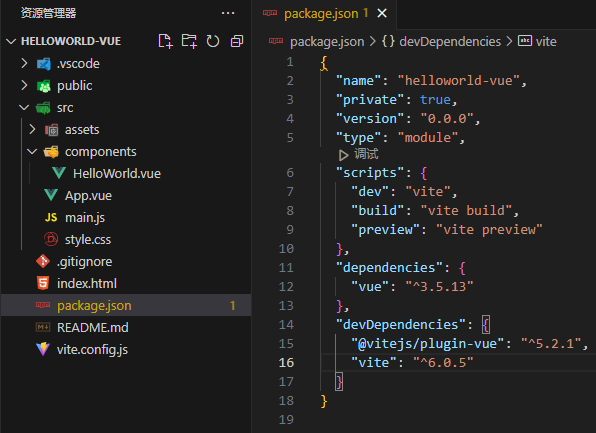Click the New Folder icon in explorer header
This screenshot has height=433, width=596.
(x=189, y=41)
